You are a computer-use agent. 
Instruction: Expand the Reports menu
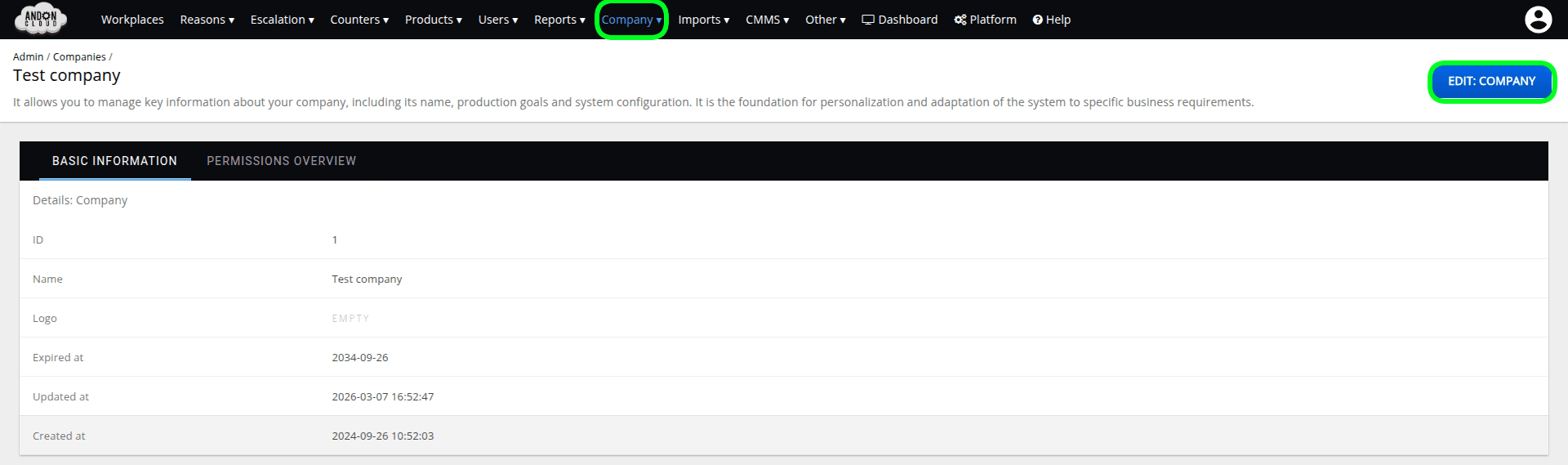559,20
